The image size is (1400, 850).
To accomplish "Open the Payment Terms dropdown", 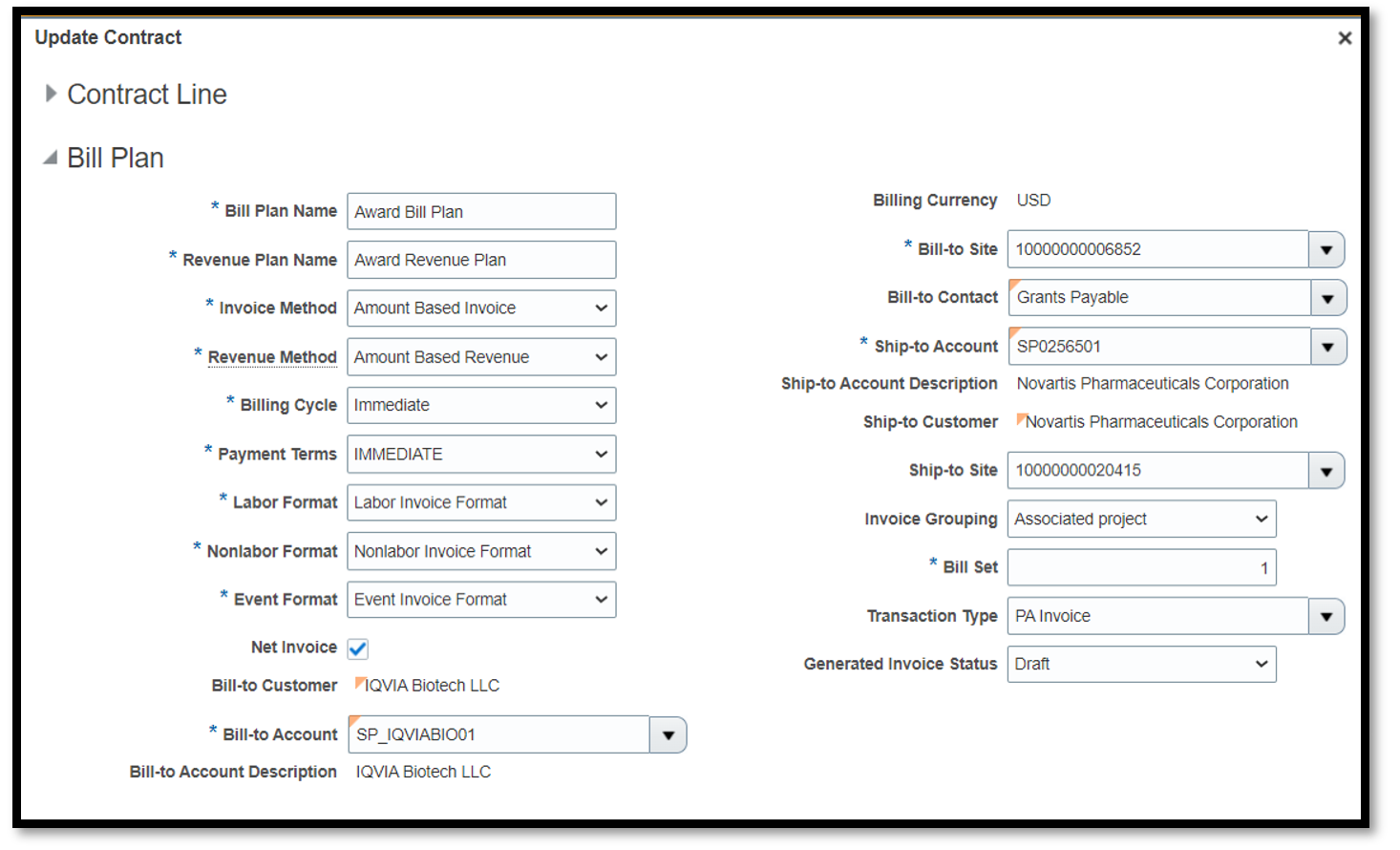I will 481,454.
